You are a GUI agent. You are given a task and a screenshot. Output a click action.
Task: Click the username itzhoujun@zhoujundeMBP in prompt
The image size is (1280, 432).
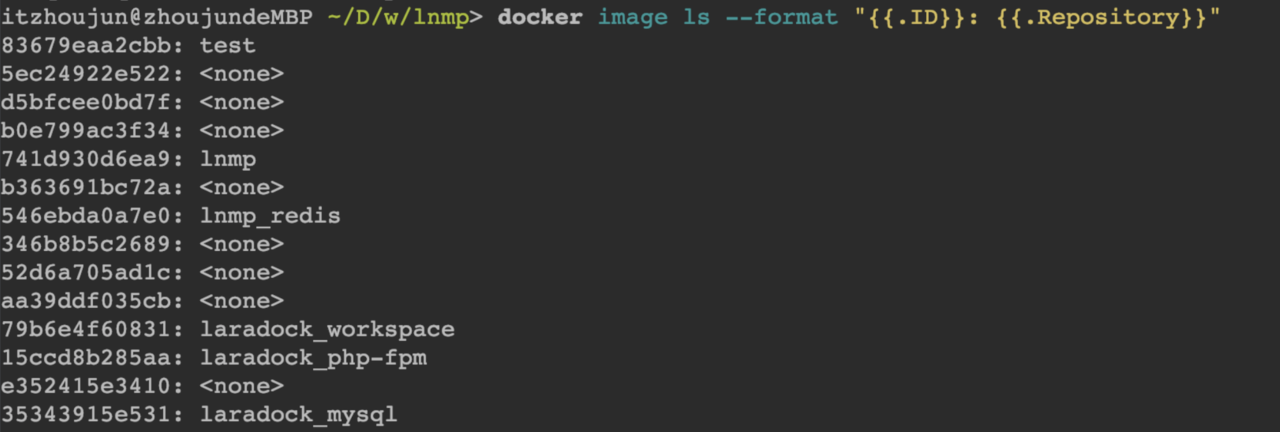tap(157, 18)
